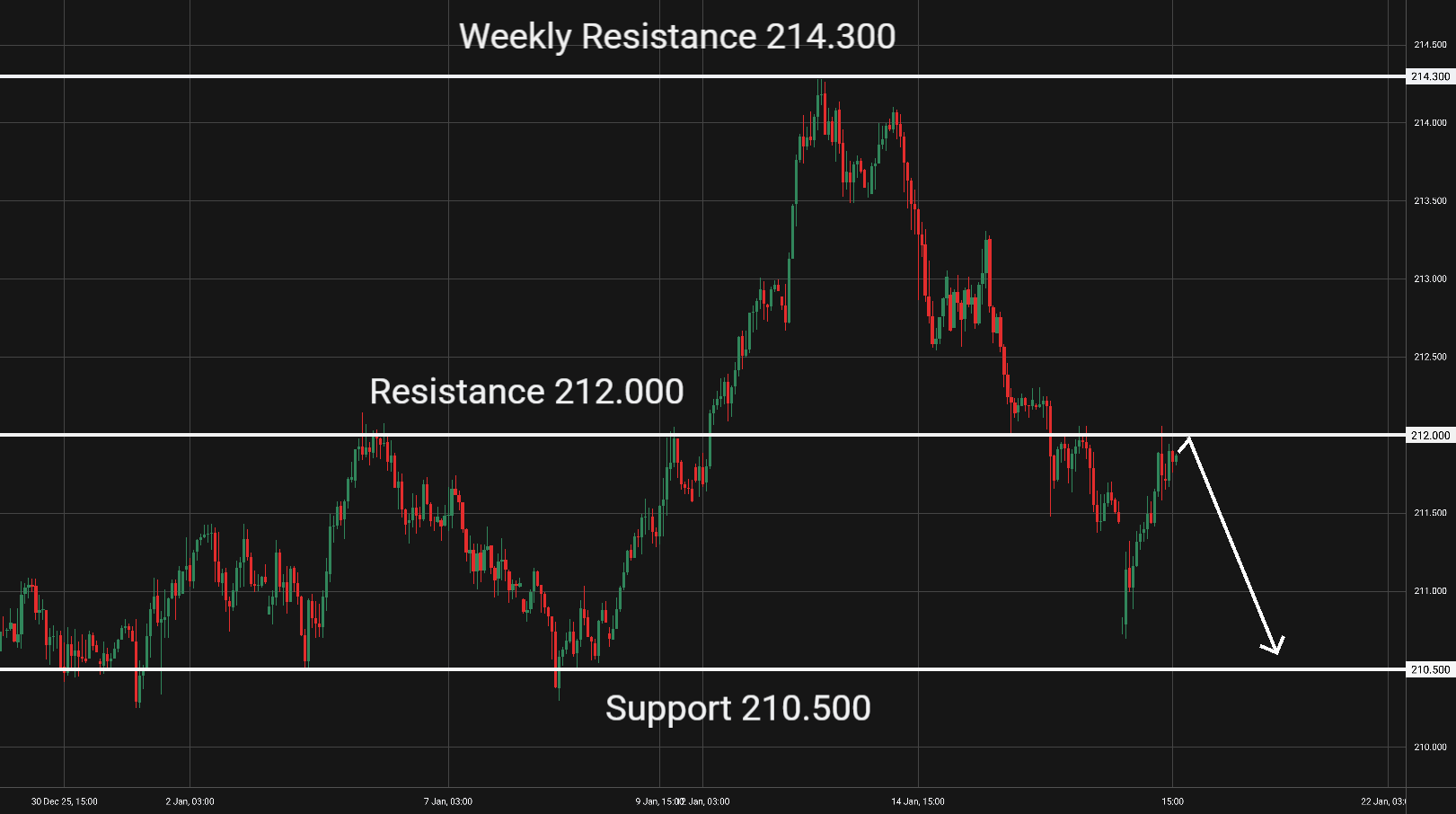This screenshot has width=1456, height=814.
Task: Select the Resistance 212.000 text annotation
Action: [526, 392]
